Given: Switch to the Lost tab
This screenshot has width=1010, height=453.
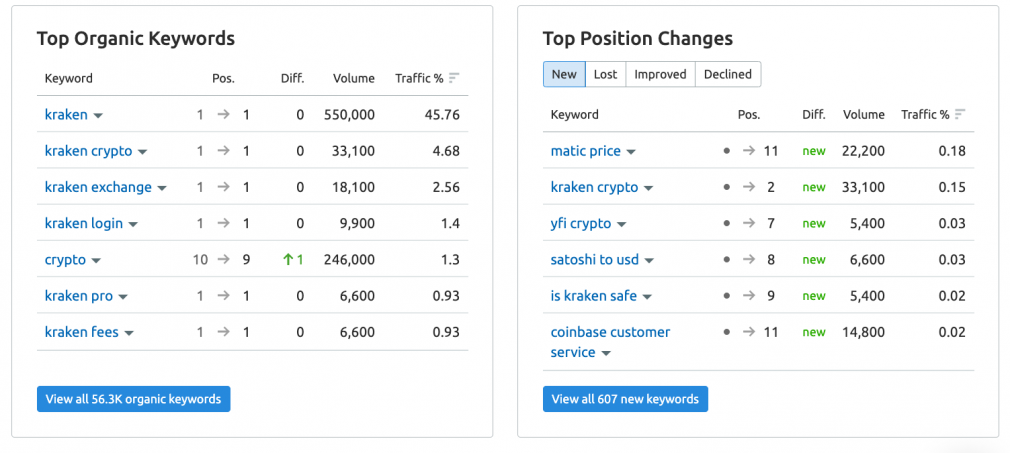Looking at the screenshot, I should point(605,74).
